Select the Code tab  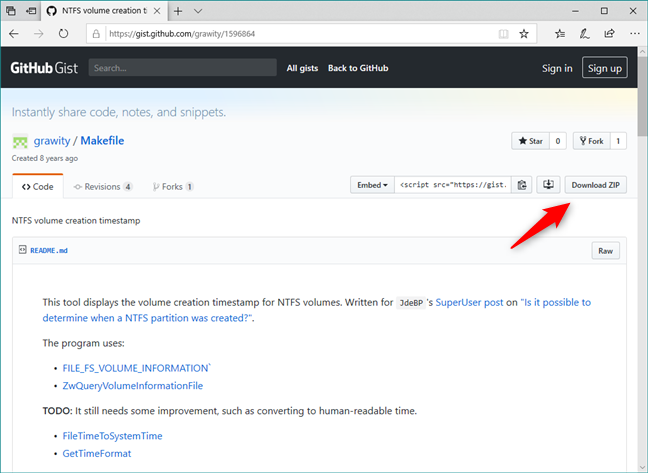click(38, 187)
